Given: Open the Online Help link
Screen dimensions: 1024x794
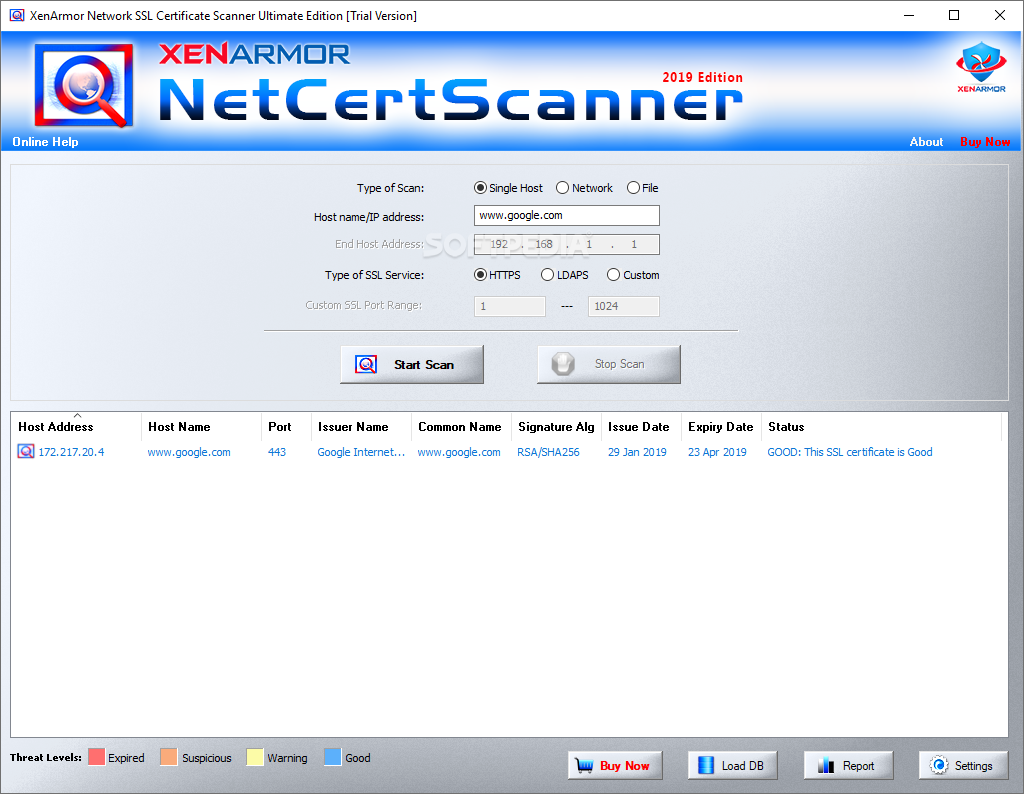Looking at the screenshot, I should pos(45,142).
